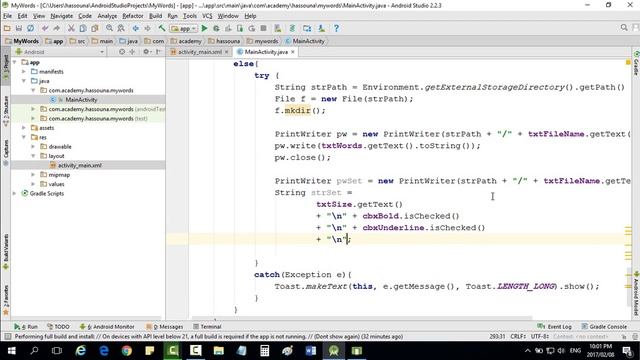Click the Save All toolbar icon

coord(19,28)
